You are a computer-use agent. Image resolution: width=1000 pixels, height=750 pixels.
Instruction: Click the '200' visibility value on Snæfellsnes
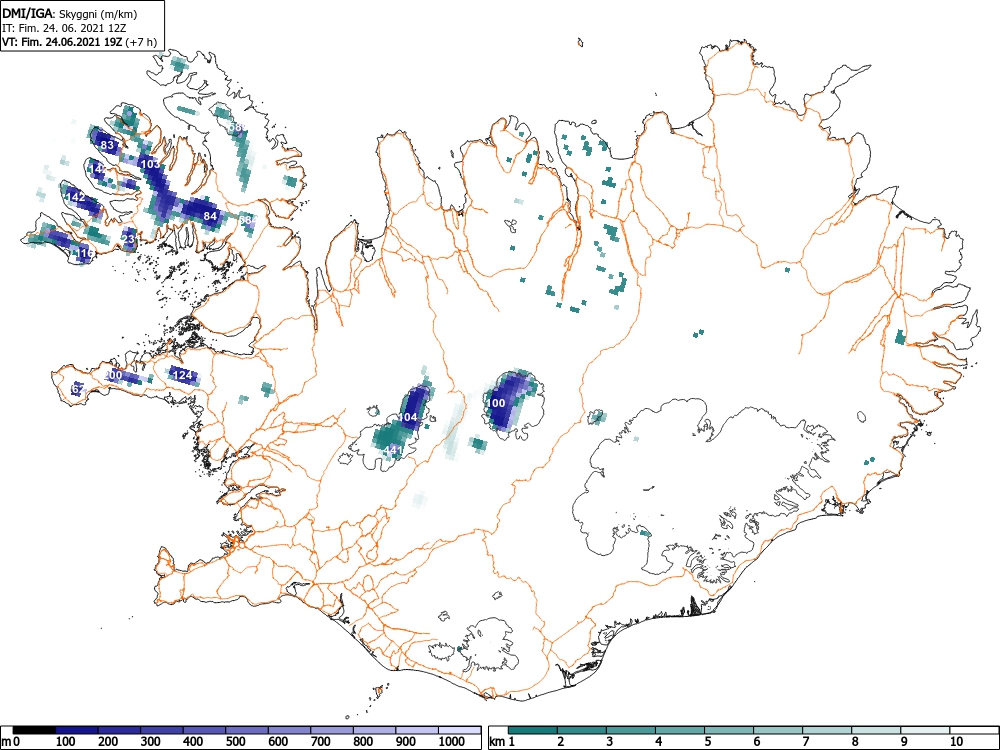click(x=113, y=375)
